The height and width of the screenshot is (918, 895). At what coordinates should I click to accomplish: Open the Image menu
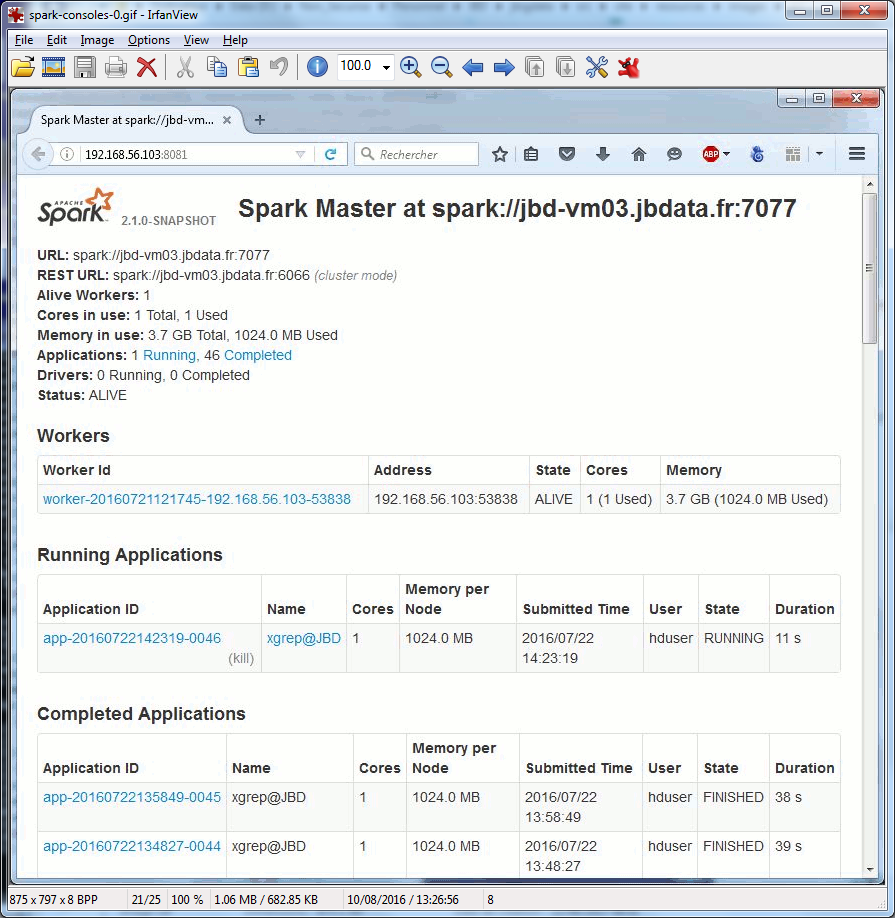(x=97, y=40)
